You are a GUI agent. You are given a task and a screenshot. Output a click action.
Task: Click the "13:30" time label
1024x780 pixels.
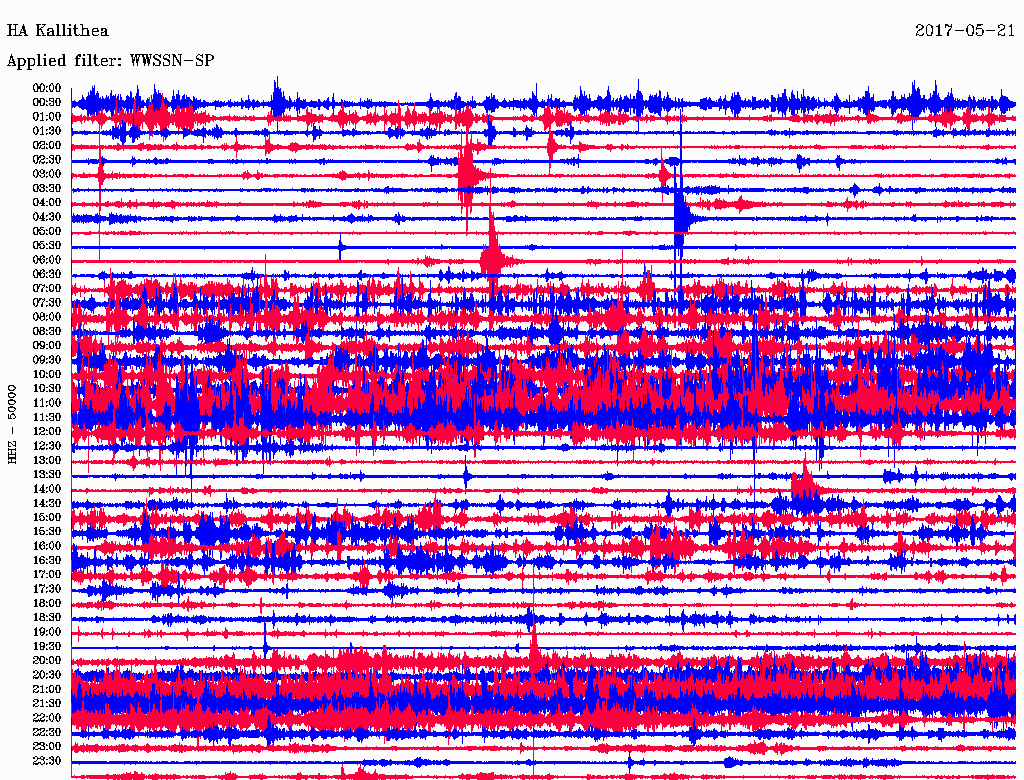[x=47, y=474]
